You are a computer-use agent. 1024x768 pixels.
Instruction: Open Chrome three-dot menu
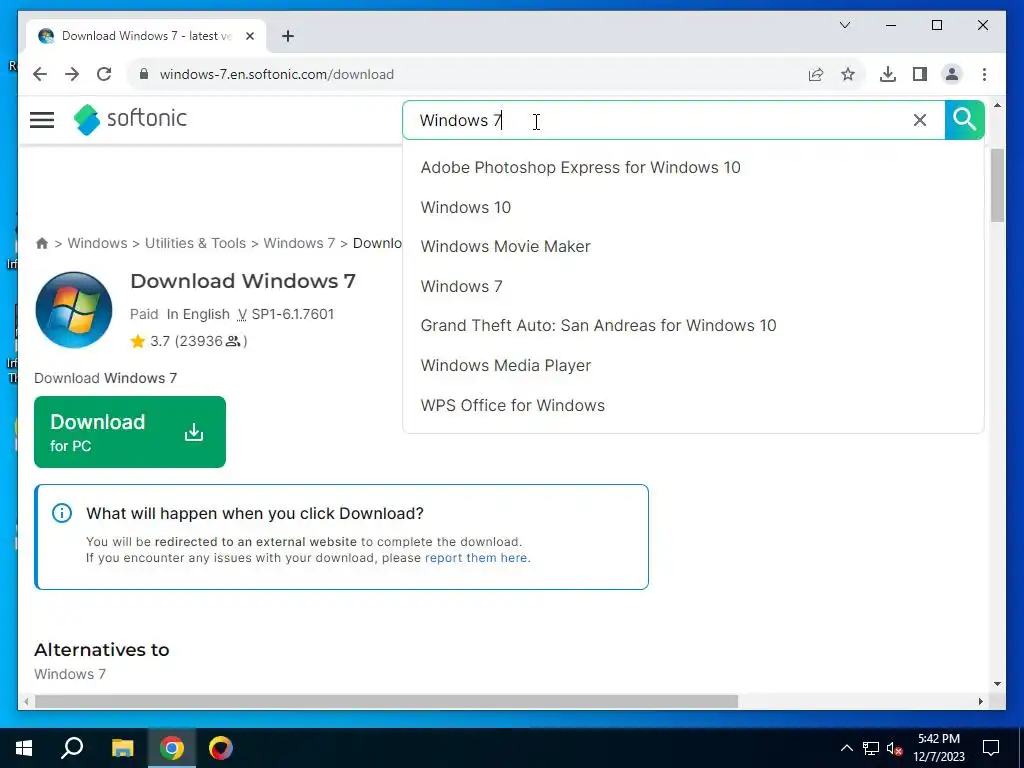984,74
